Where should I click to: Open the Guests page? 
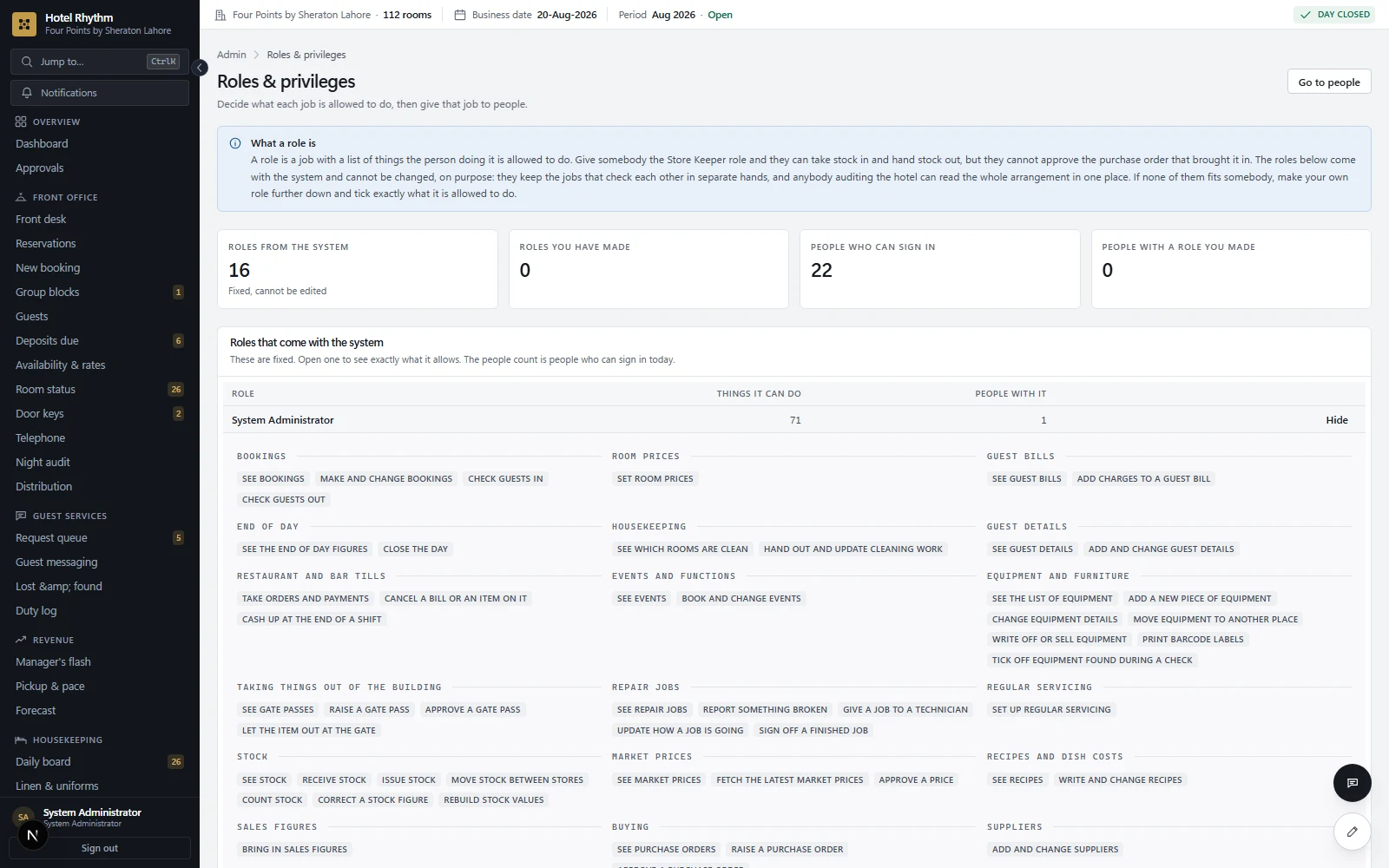tap(100, 317)
